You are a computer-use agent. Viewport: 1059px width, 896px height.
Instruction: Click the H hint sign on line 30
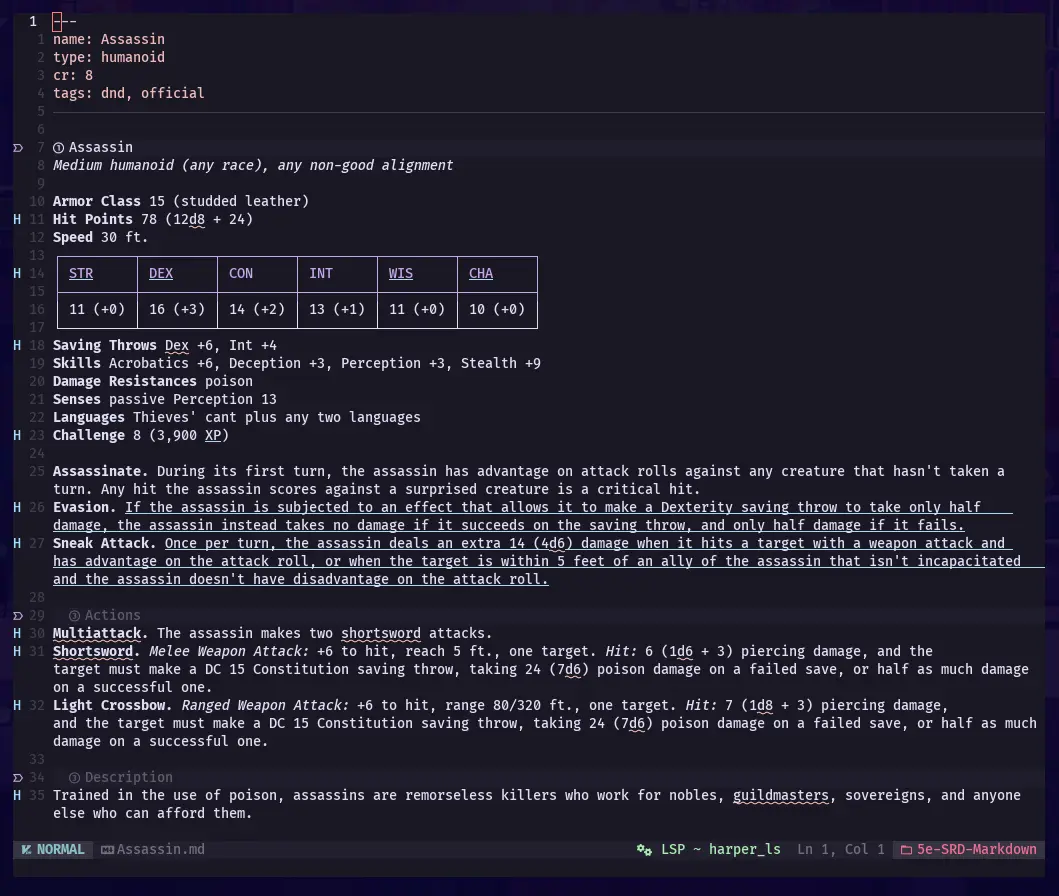[x=18, y=633]
